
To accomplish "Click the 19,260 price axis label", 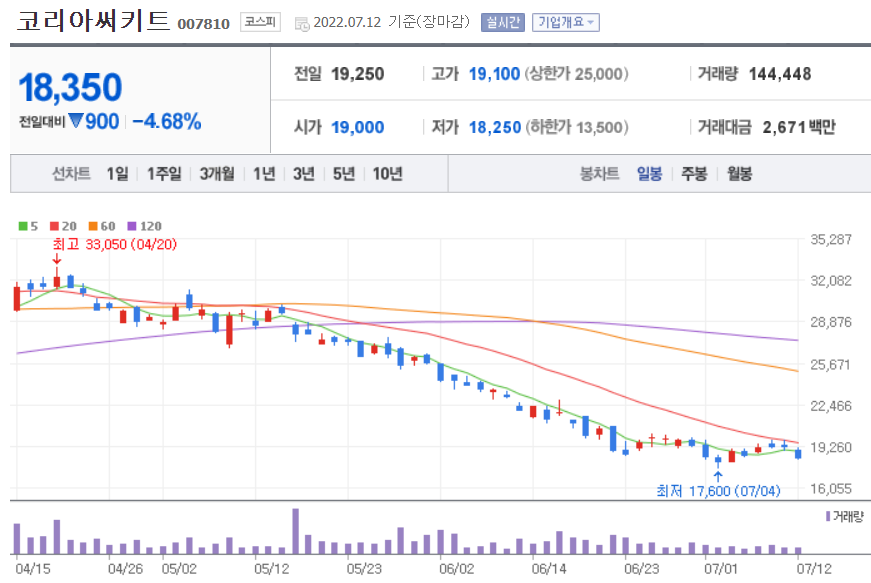I will pos(831,447).
